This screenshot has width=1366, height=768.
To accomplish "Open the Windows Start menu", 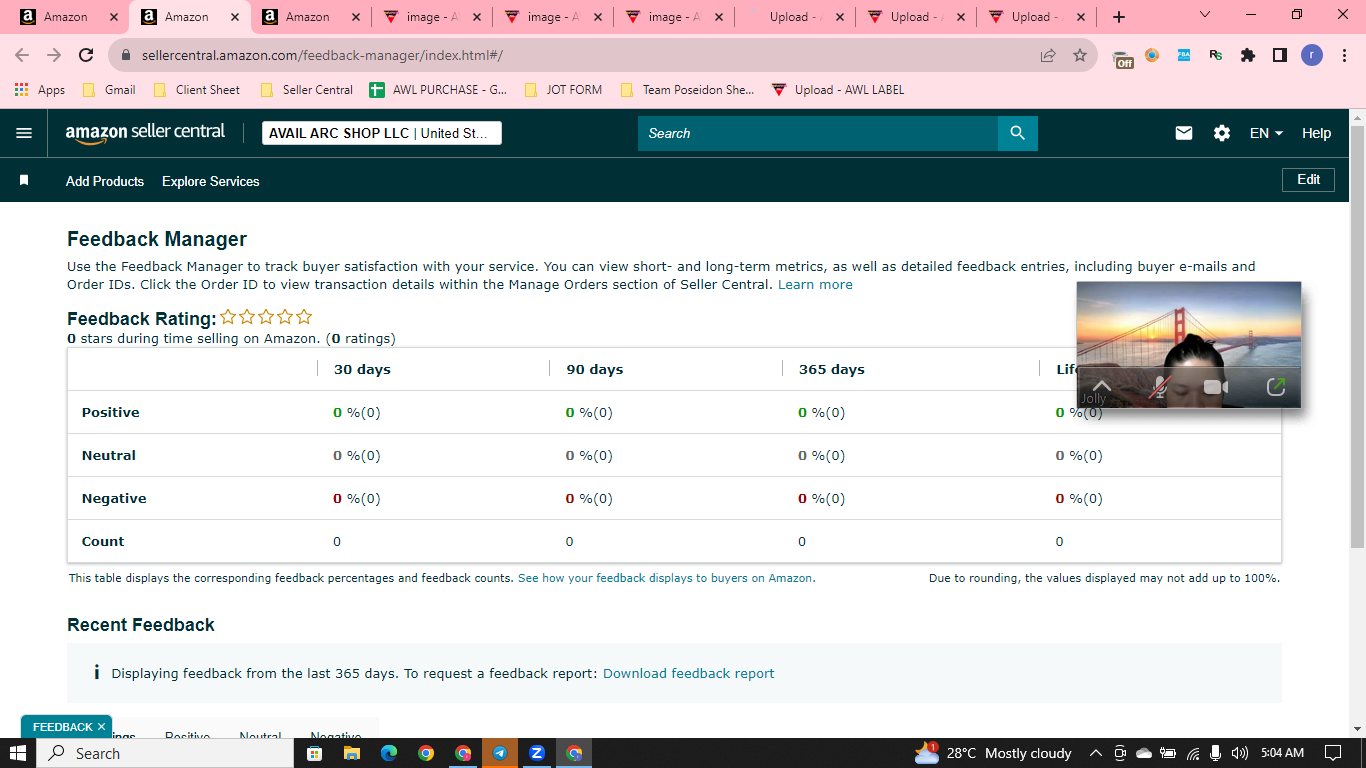I will (x=18, y=753).
